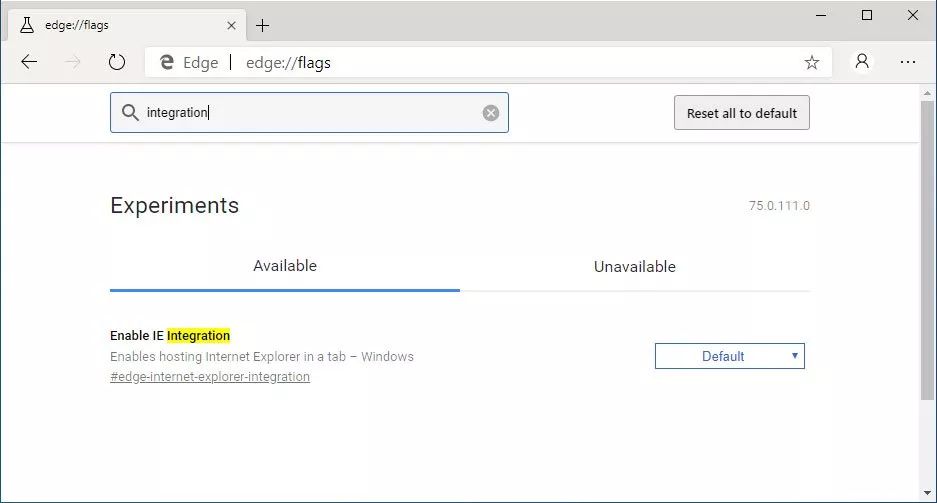937x503 pixels.
Task: Open #edge-internet-explorer-integration link
Action: [x=210, y=377]
